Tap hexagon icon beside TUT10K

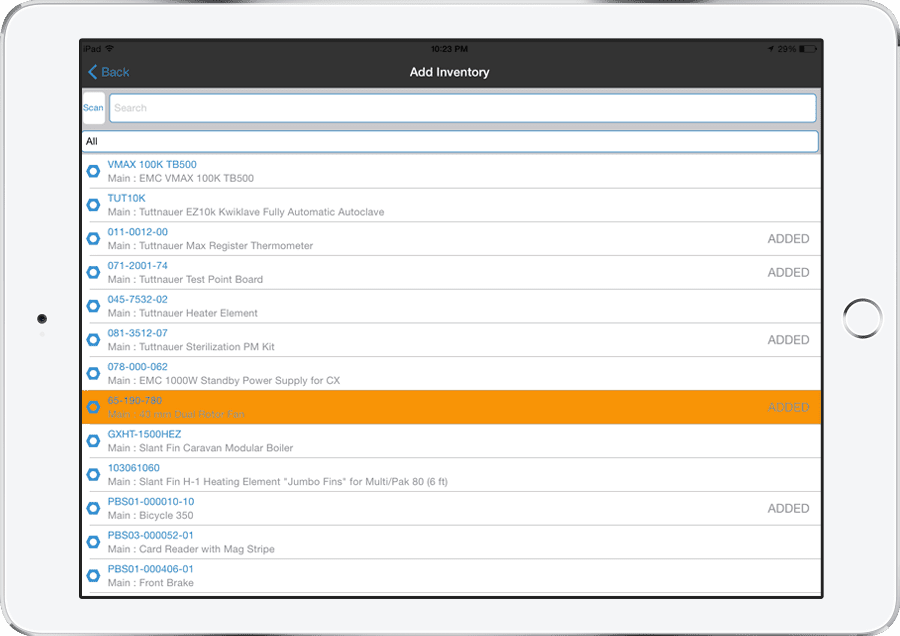93,205
